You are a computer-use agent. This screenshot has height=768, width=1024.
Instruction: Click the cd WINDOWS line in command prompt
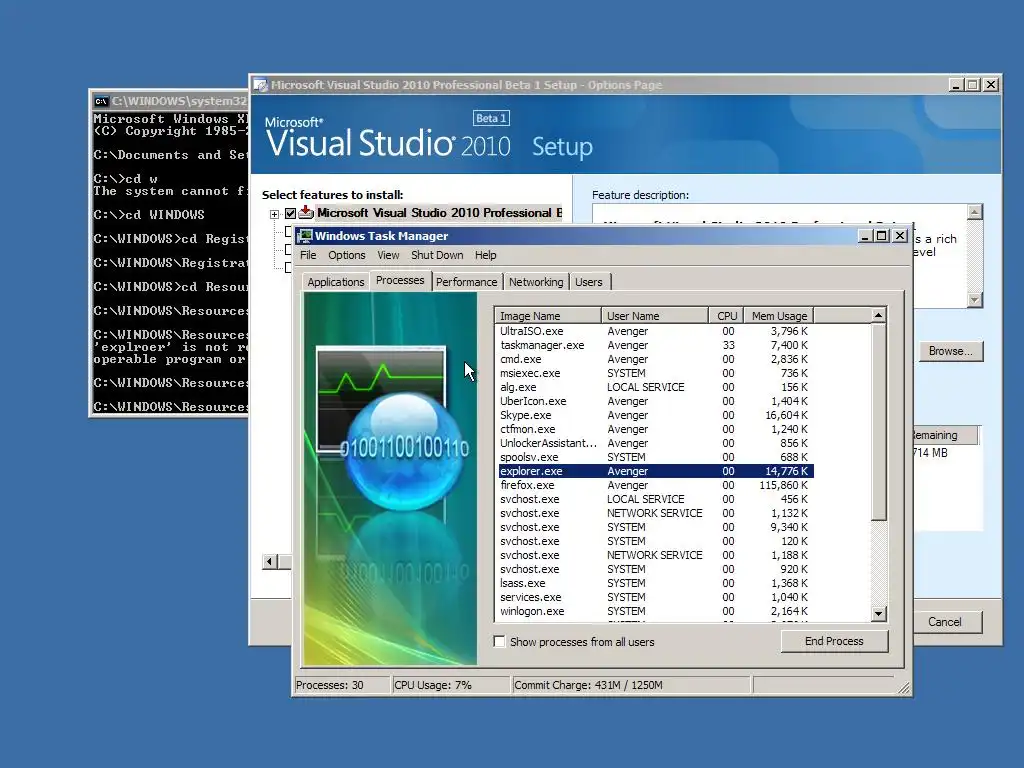click(149, 215)
